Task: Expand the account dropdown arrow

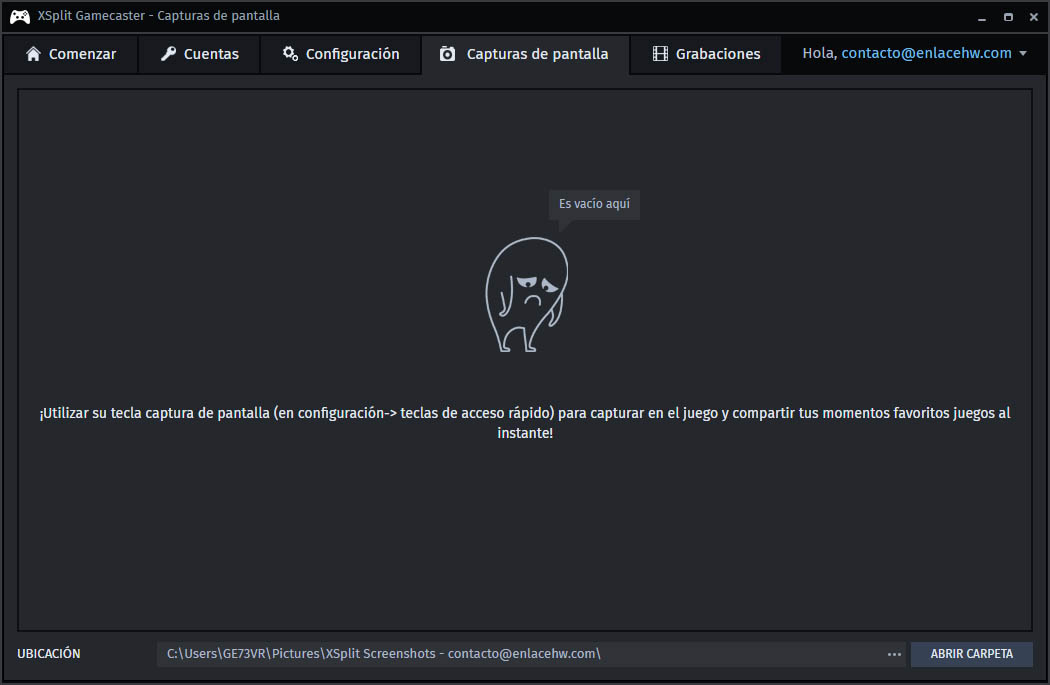Action: tap(1023, 54)
